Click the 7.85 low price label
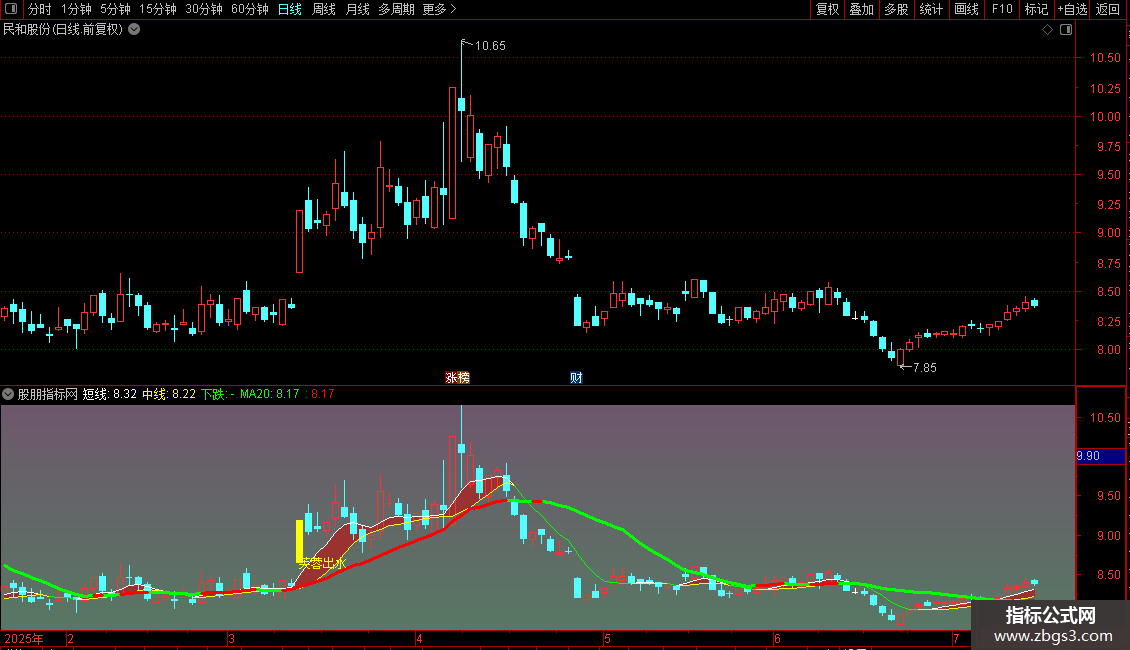1130x650 pixels. point(925,368)
